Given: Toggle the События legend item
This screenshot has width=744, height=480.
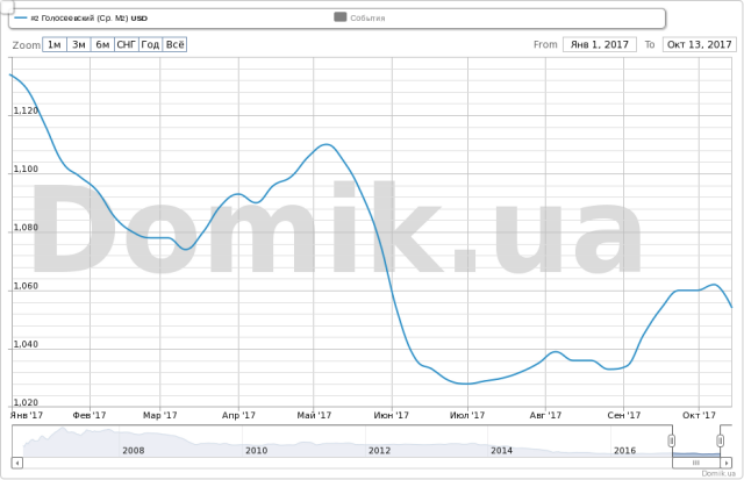Looking at the screenshot, I should tap(360, 18).
